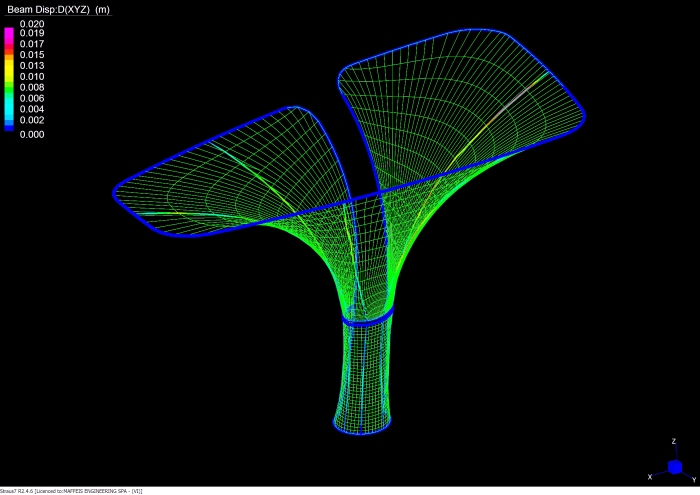700x495 pixels.
Task: Click the Beam Disp:D(XYZ) legend title
Action: pyautogui.click(x=59, y=9)
